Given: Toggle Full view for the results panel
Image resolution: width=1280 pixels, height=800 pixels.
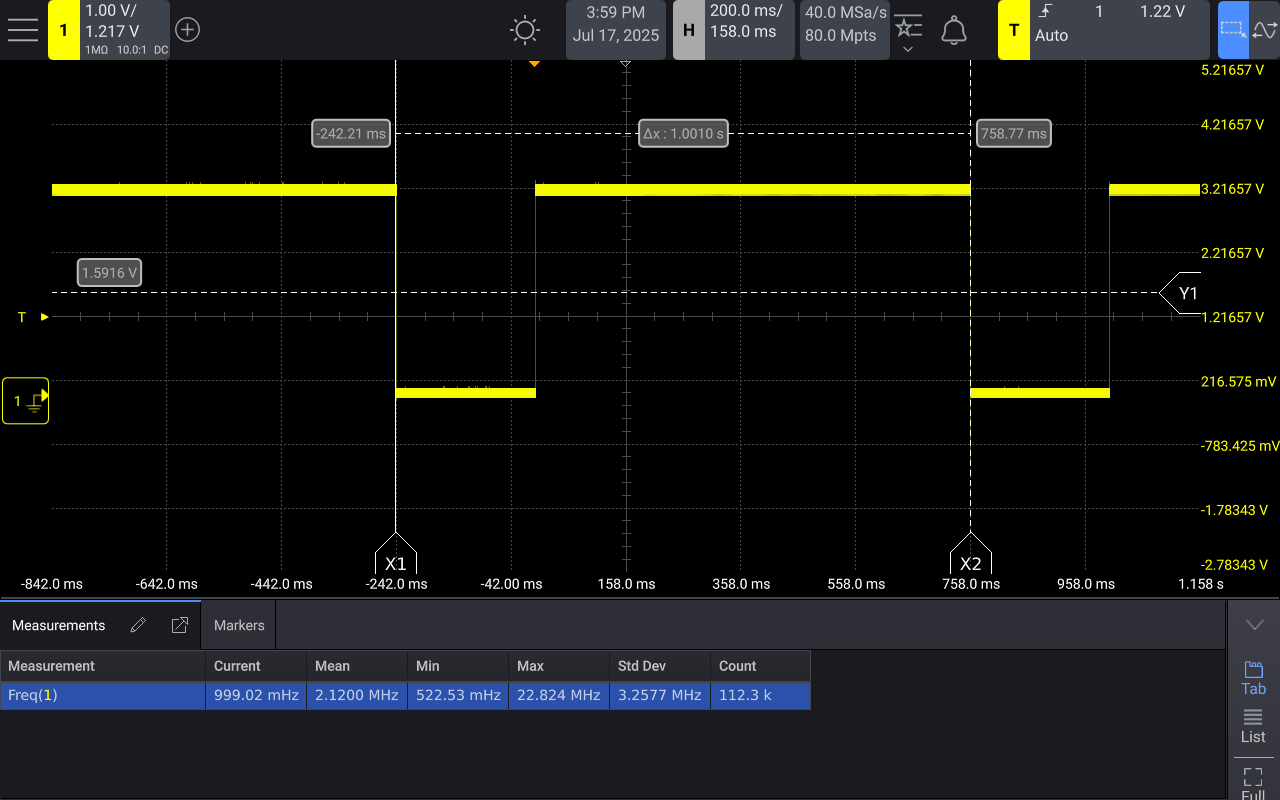Looking at the screenshot, I should 1253,778.
